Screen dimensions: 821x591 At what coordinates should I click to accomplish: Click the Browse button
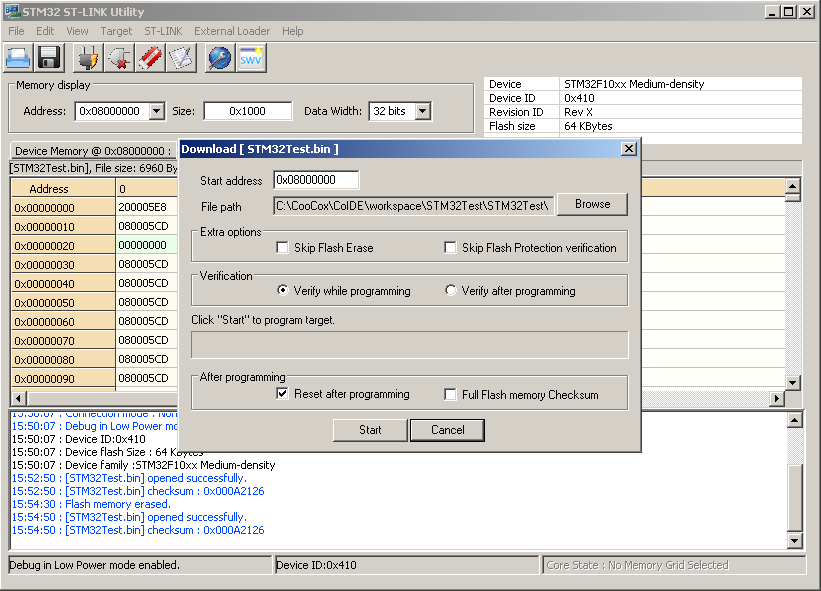pyautogui.click(x=592, y=204)
